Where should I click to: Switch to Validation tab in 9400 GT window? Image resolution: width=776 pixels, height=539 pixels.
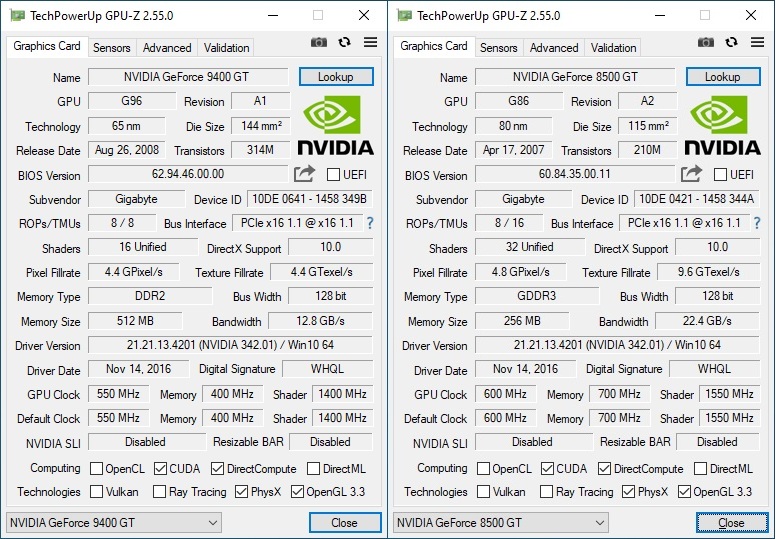tap(227, 48)
